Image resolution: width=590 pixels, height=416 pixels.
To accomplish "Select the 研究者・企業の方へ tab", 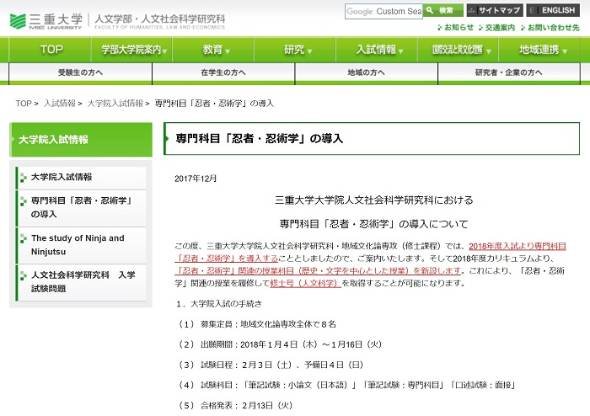I will 509,73.
